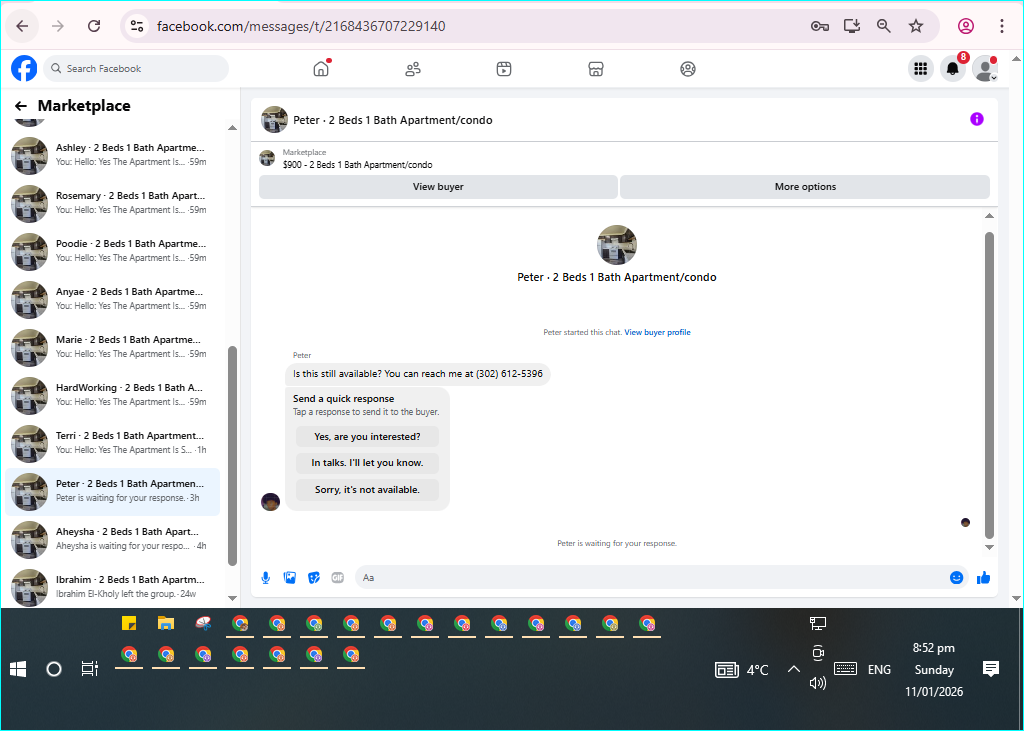Open Sticky Notes from the taskbar

[129, 624]
